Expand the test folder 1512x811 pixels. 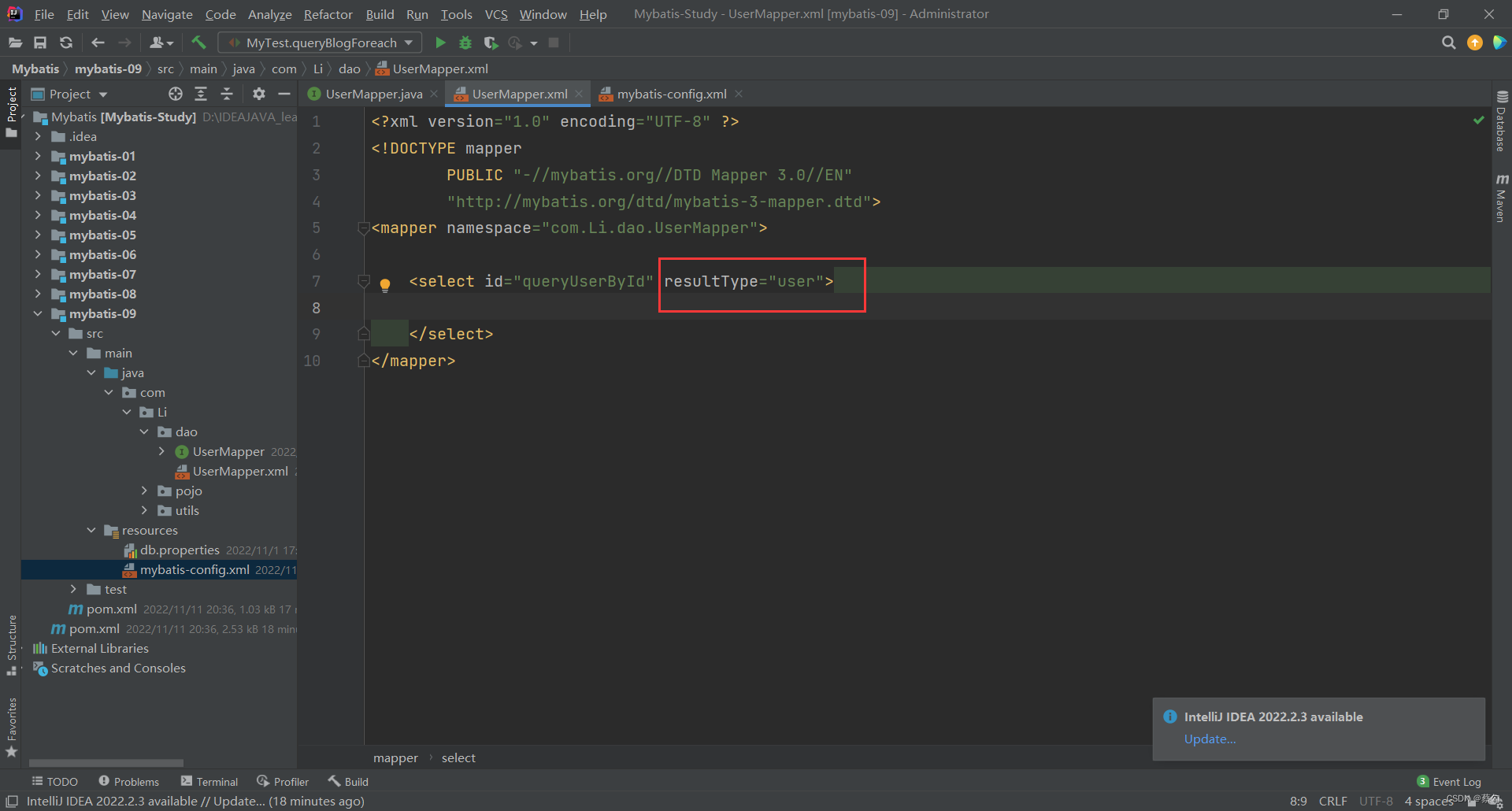click(73, 589)
